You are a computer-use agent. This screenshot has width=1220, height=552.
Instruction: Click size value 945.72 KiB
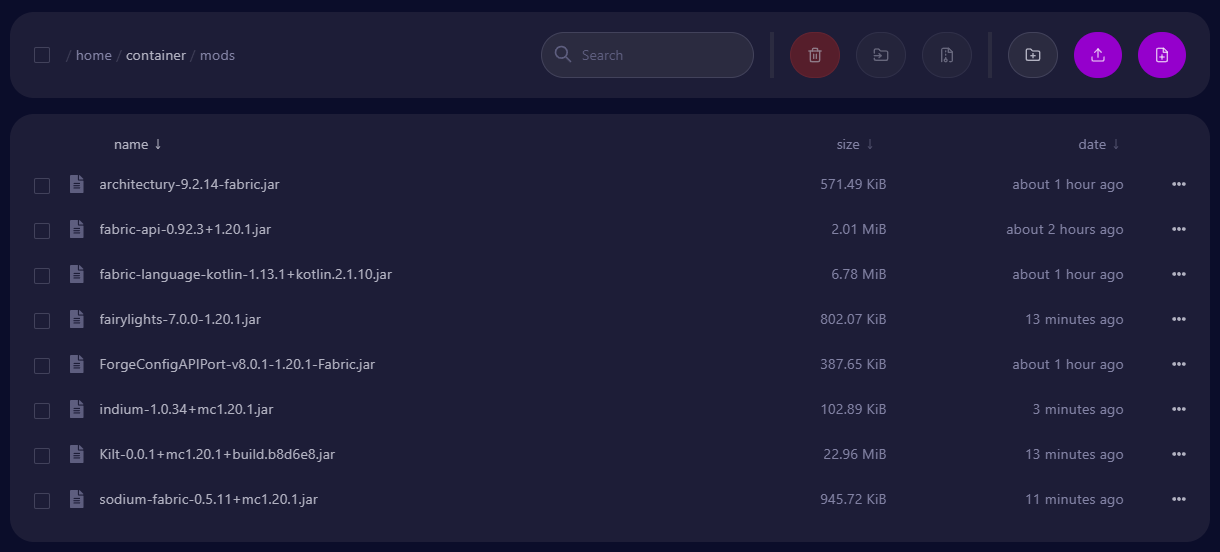click(x=853, y=499)
